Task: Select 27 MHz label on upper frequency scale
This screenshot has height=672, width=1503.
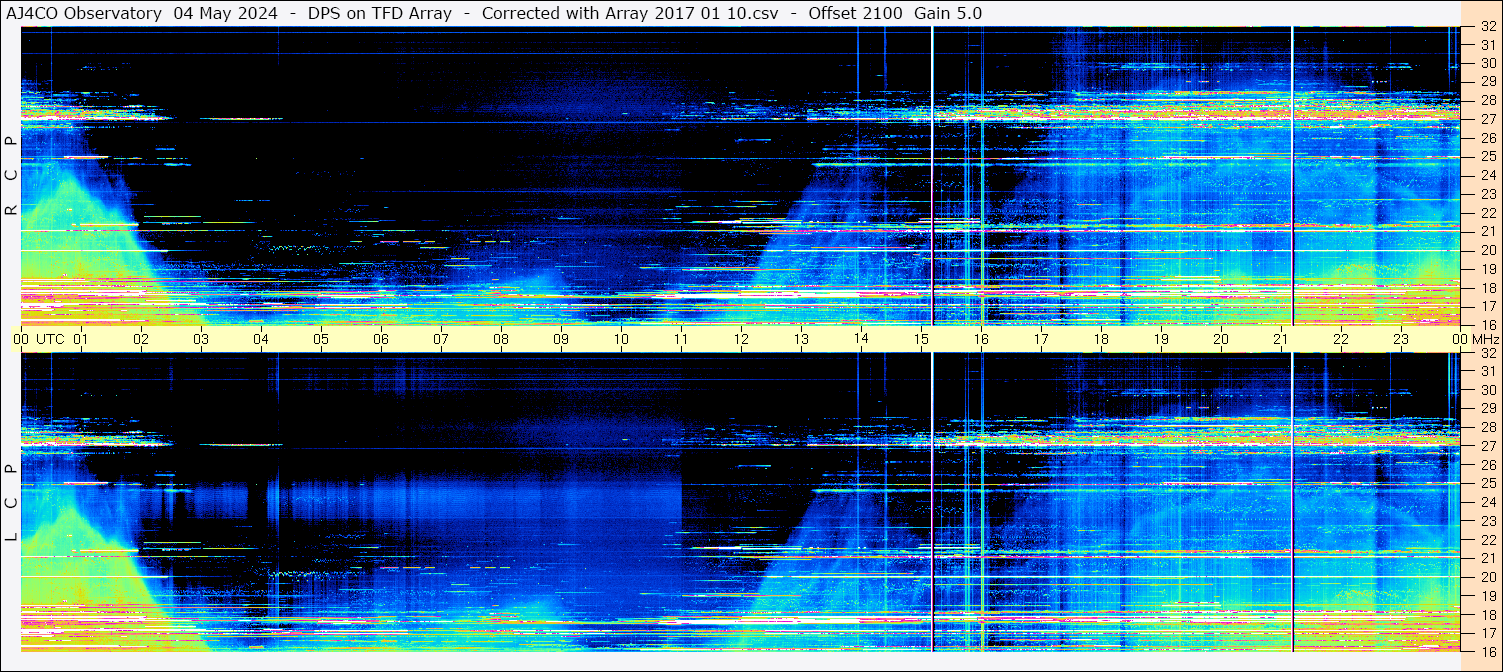Action: (1487, 119)
